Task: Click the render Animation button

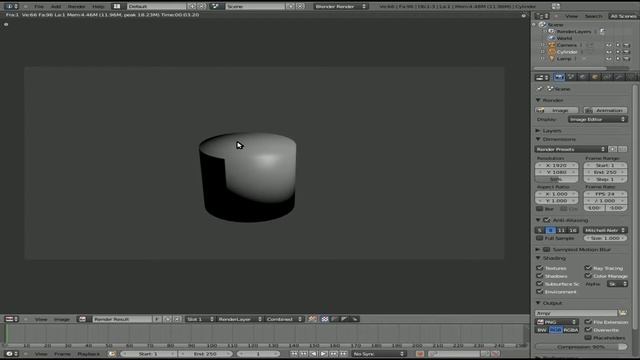Action: (x=605, y=110)
